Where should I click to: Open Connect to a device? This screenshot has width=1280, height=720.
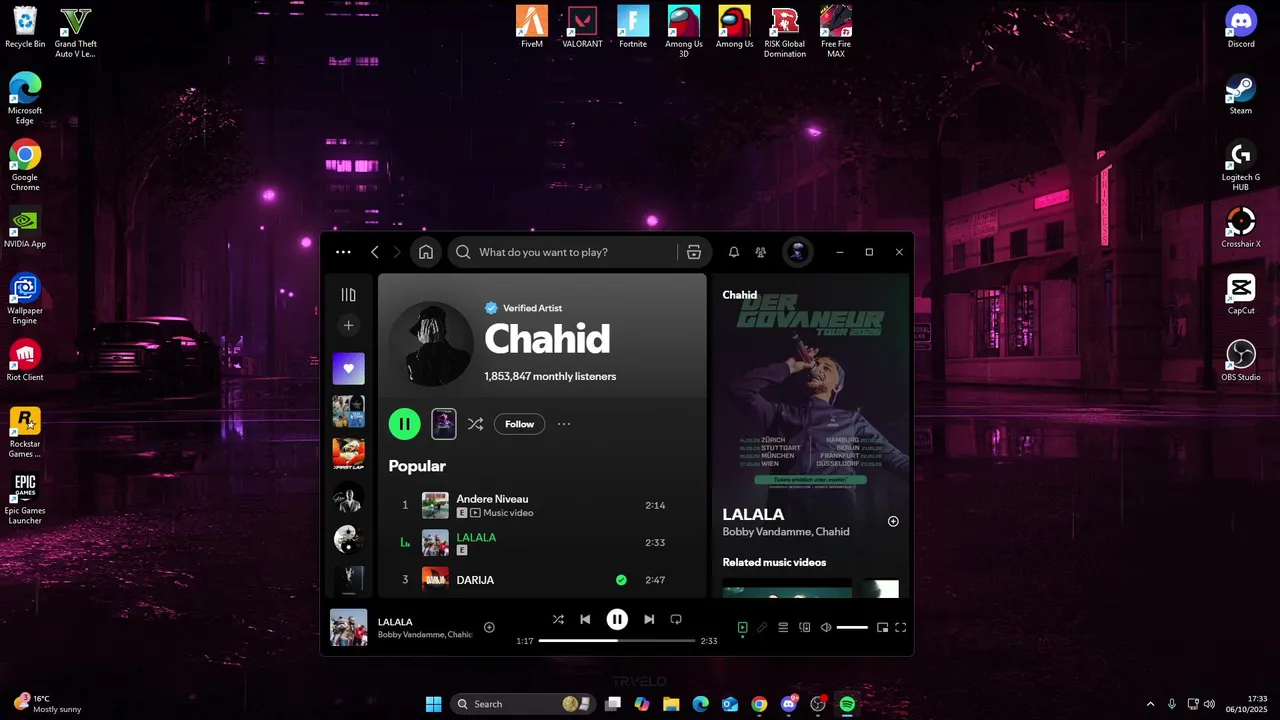(805, 627)
